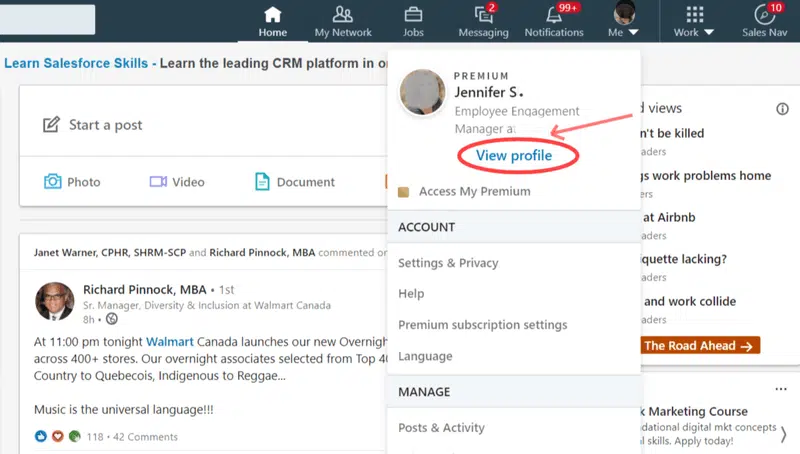
Task: Click Richard Pinnock's profile photo
Action: [55, 301]
